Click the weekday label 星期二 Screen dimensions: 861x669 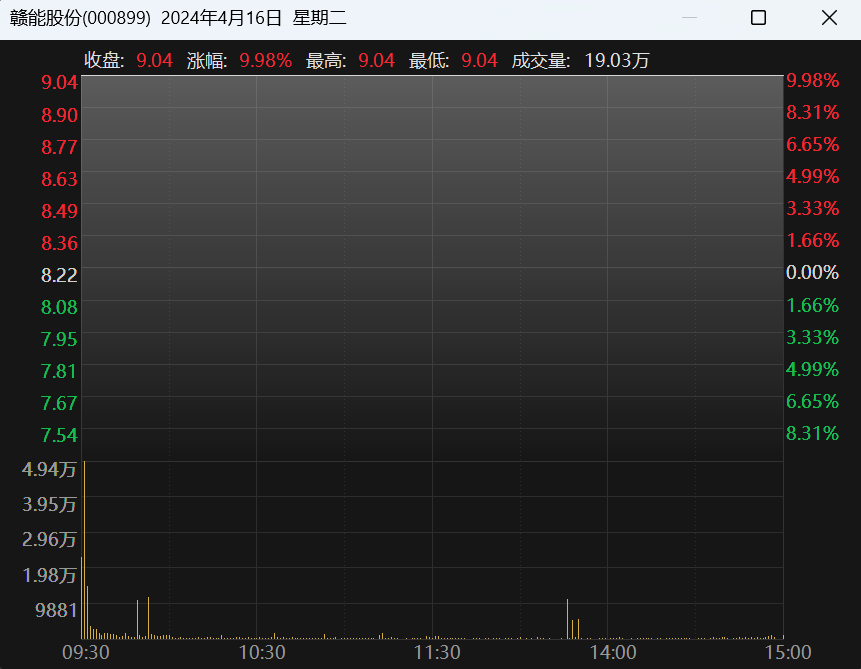point(320,18)
